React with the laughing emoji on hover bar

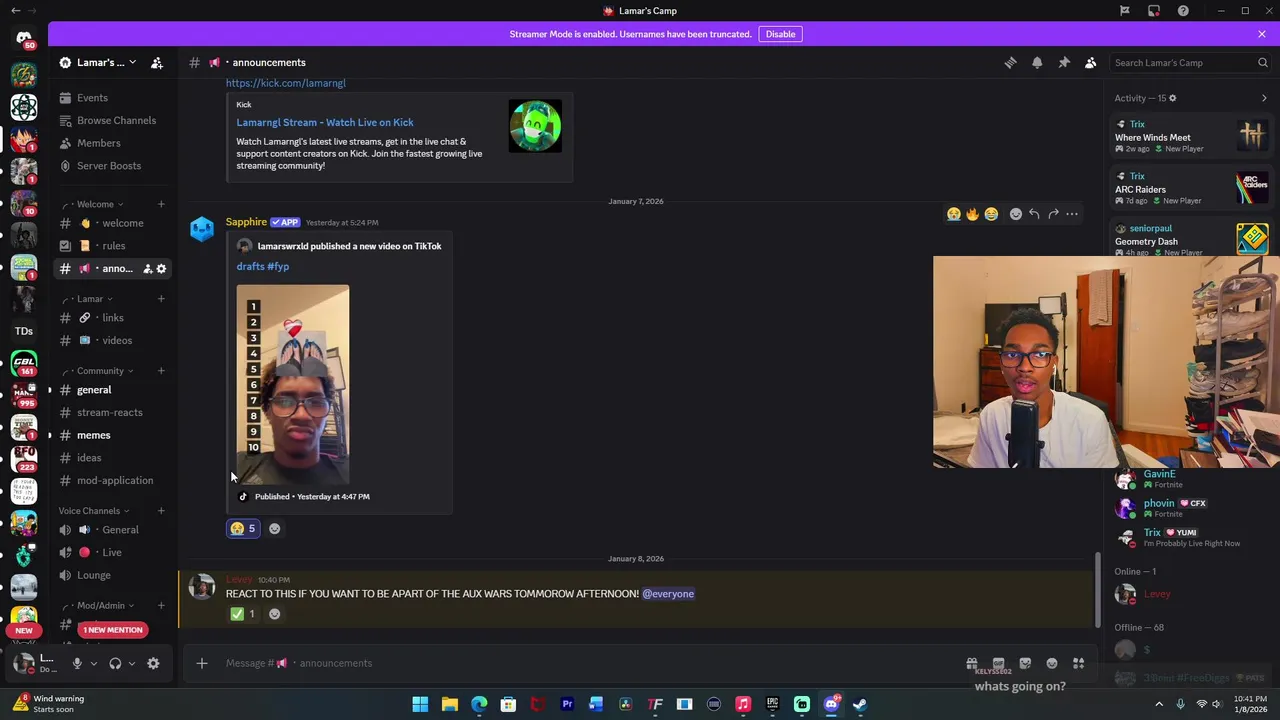click(x=991, y=214)
